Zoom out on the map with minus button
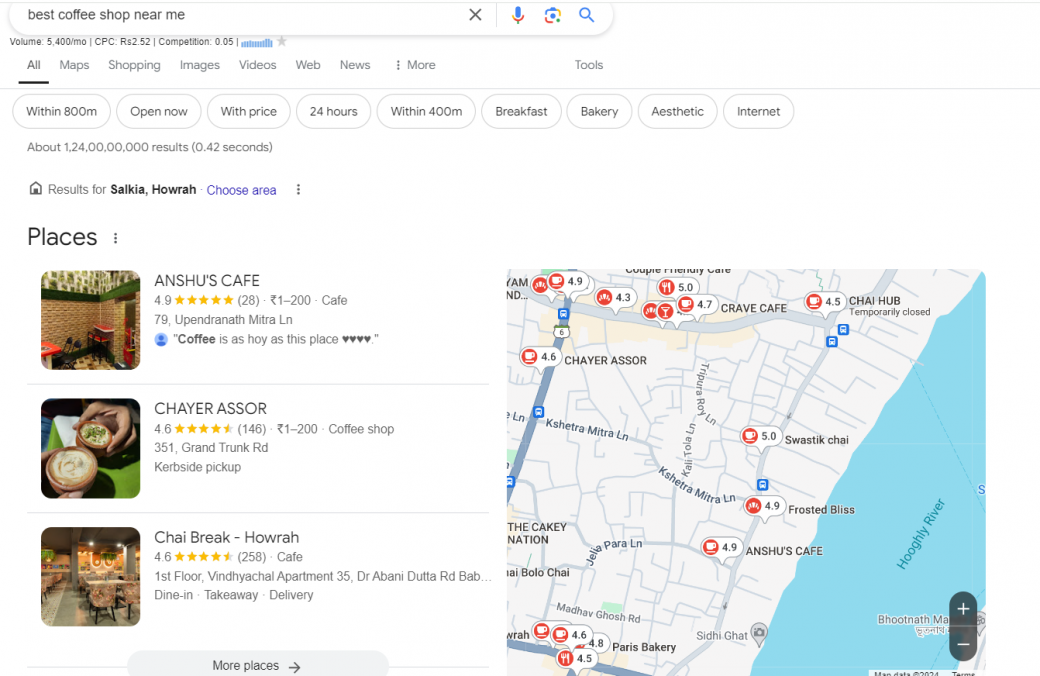The height and width of the screenshot is (676, 1040). pyautogui.click(x=963, y=643)
